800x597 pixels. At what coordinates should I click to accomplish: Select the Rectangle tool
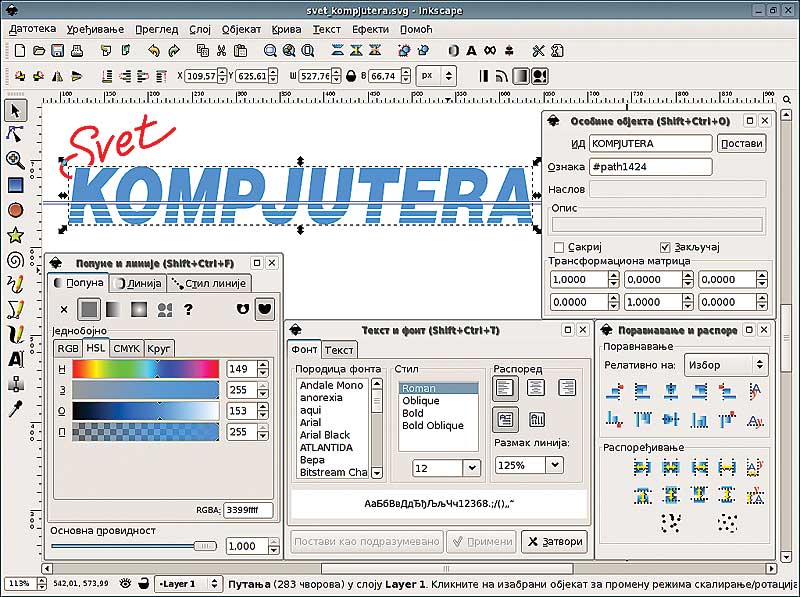15,185
